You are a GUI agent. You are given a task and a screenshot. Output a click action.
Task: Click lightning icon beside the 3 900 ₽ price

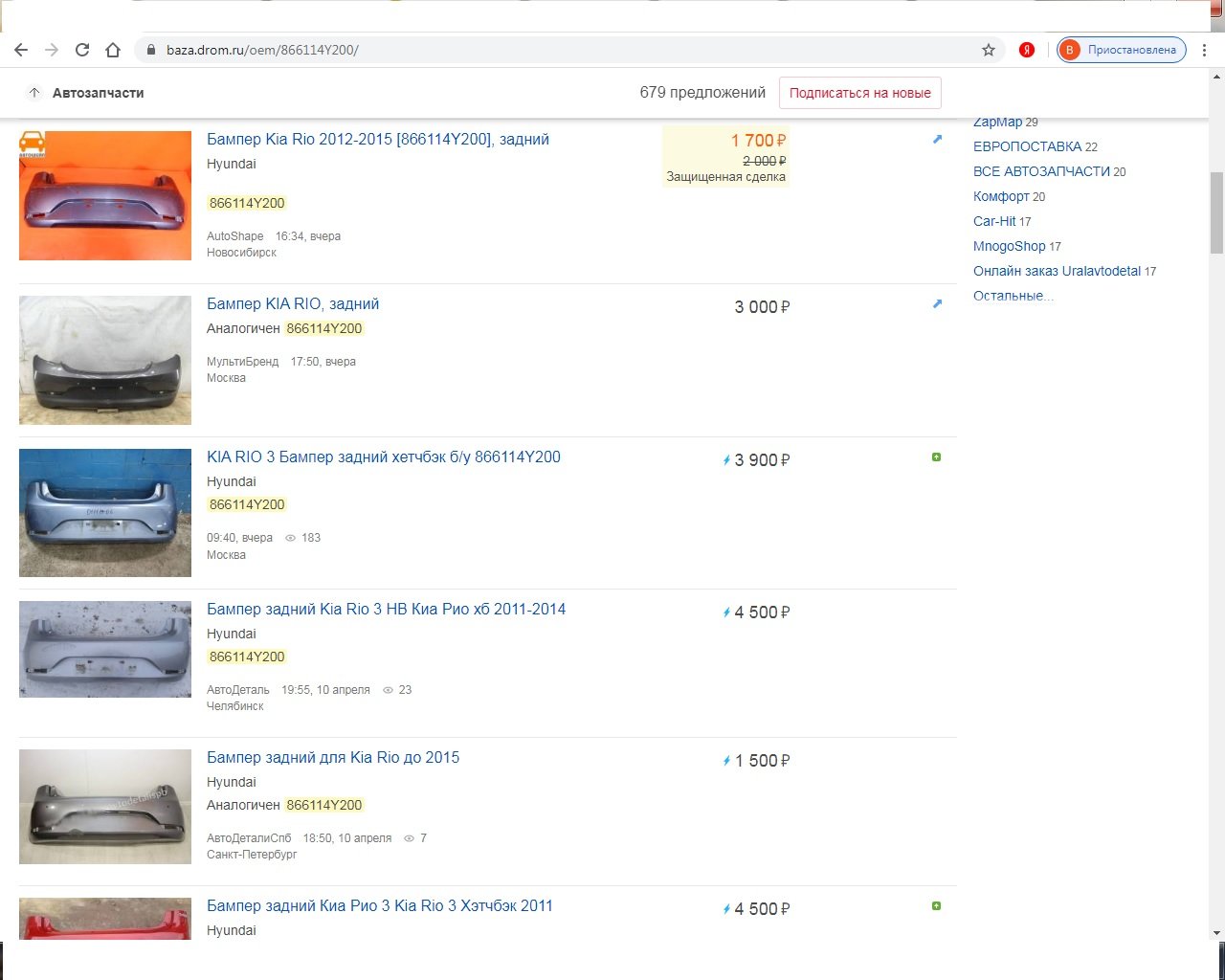[x=727, y=460]
